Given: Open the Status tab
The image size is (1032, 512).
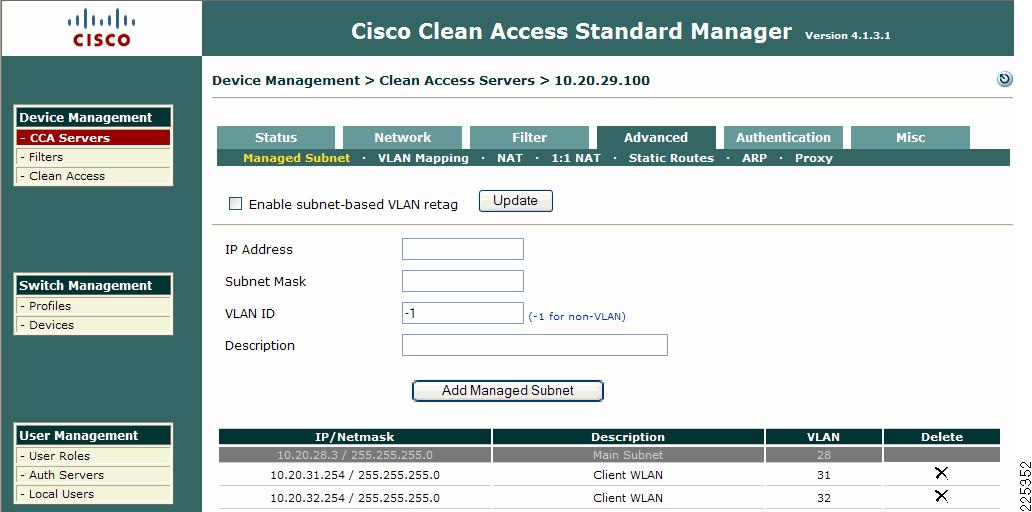Looking at the screenshot, I should (x=276, y=138).
